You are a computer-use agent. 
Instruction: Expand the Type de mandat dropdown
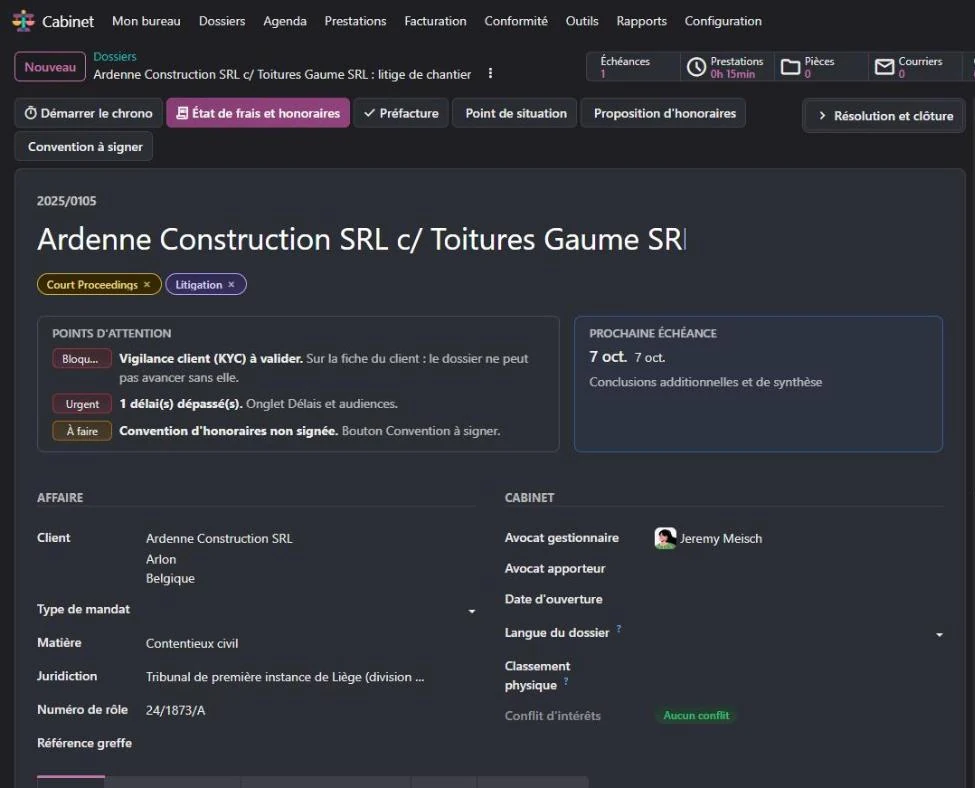click(x=472, y=611)
